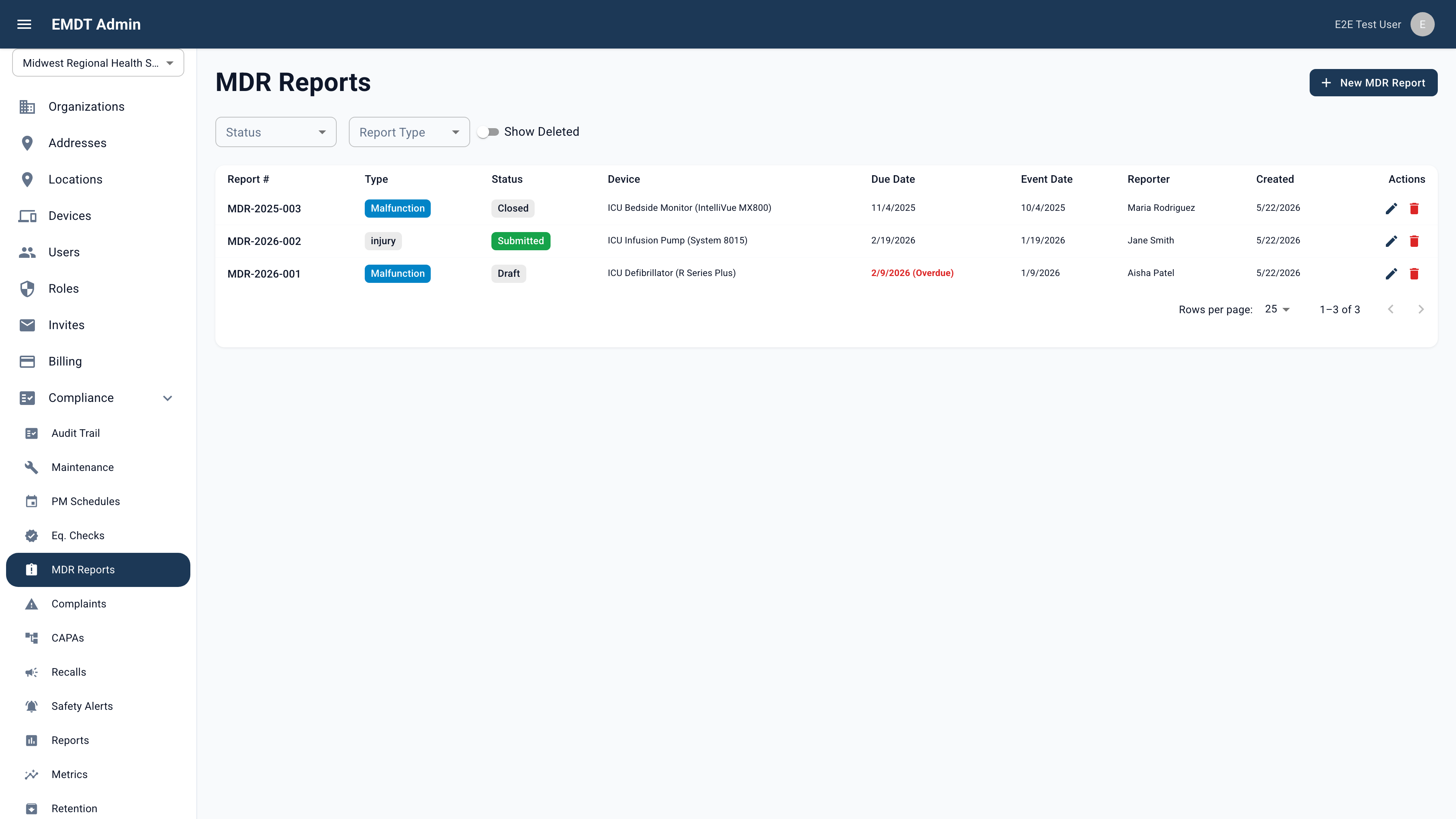Click the Safety Alerts bell icon

tap(31, 706)
